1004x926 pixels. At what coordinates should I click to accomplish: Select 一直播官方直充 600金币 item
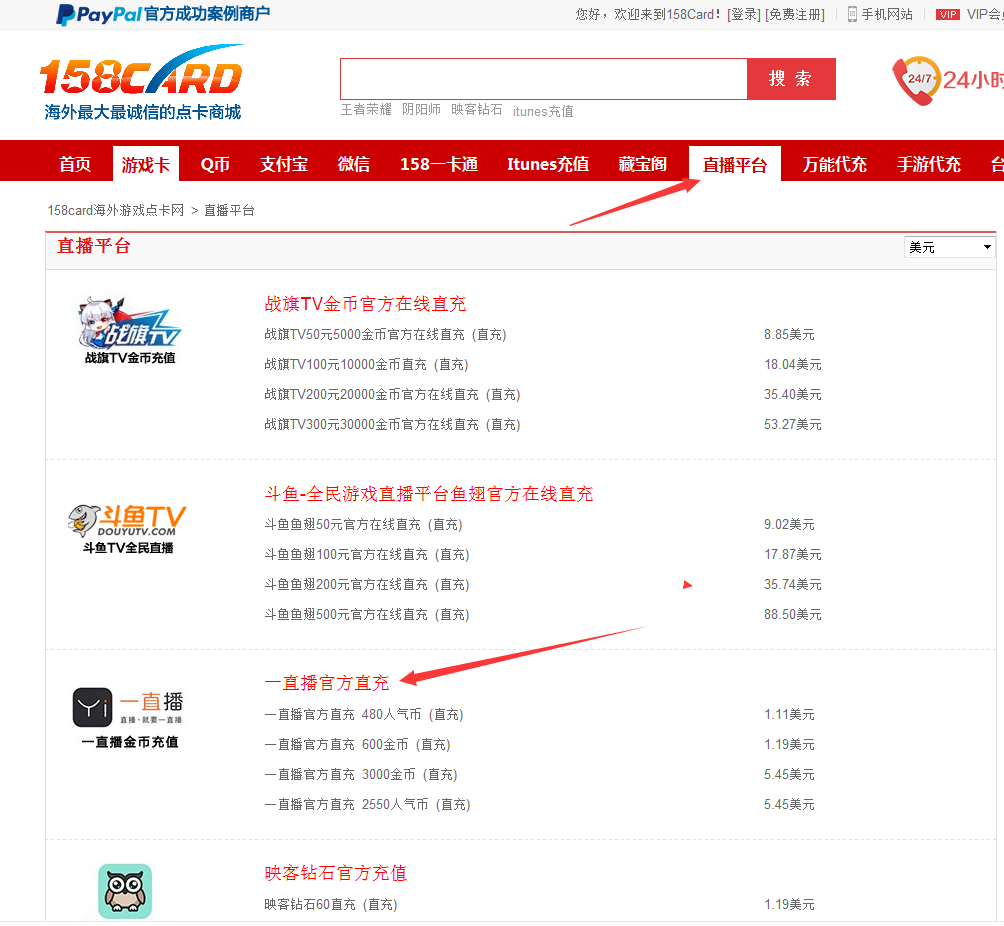tap(357, 745)
